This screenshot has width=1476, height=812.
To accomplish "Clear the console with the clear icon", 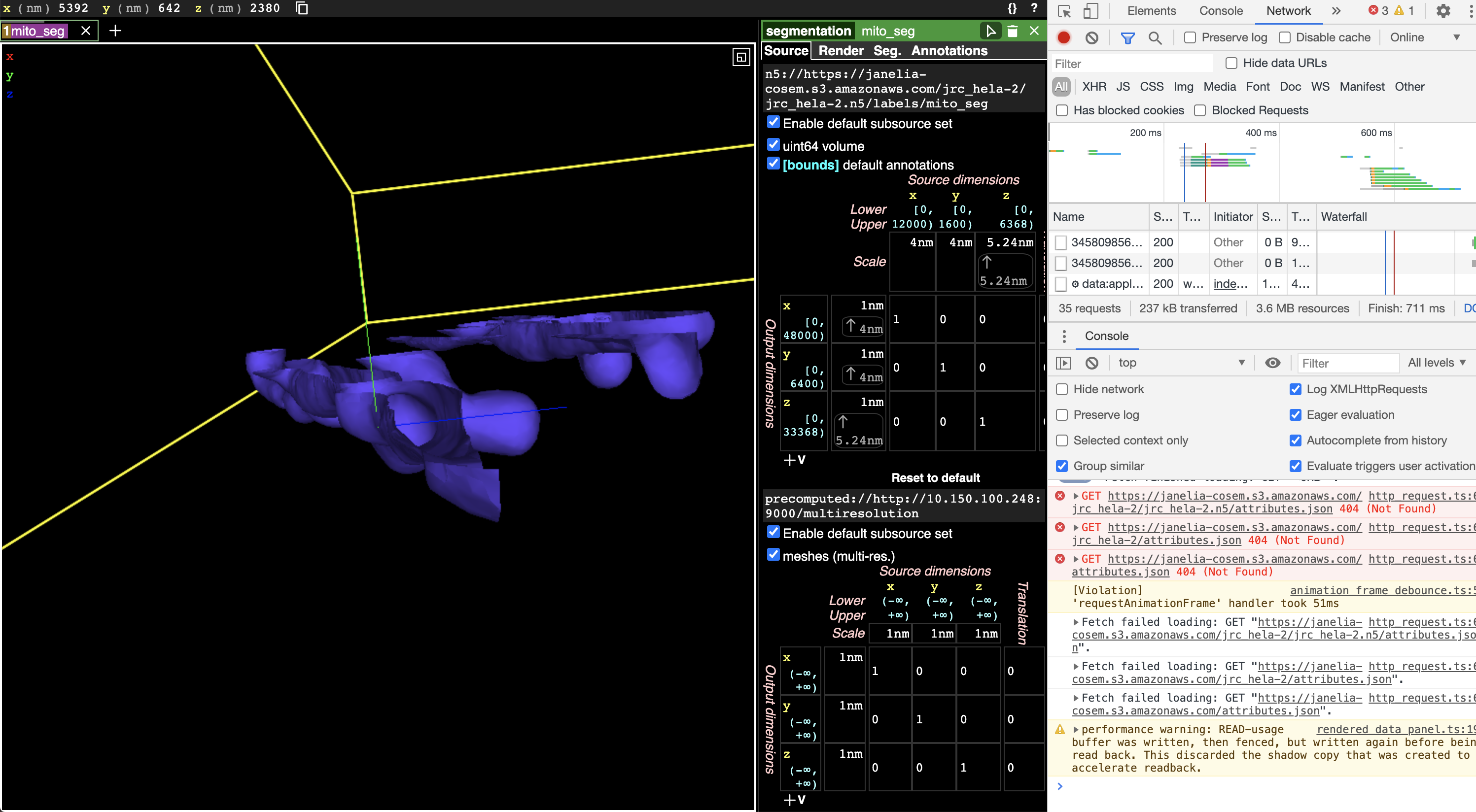I will pos(1091,363).
